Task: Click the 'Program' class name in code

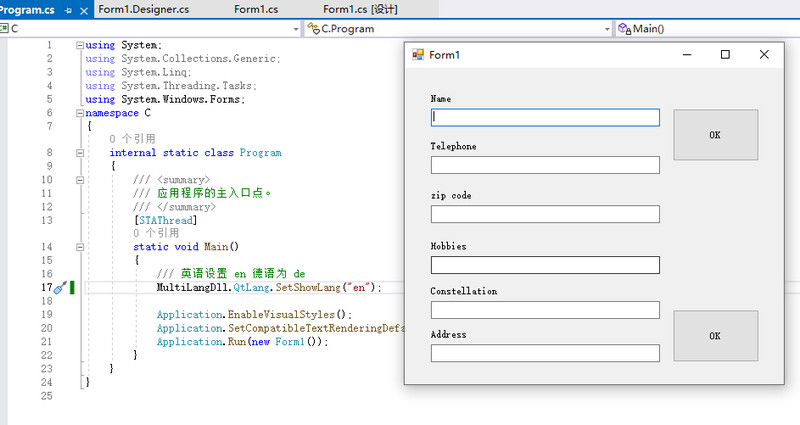Action: 260,153
